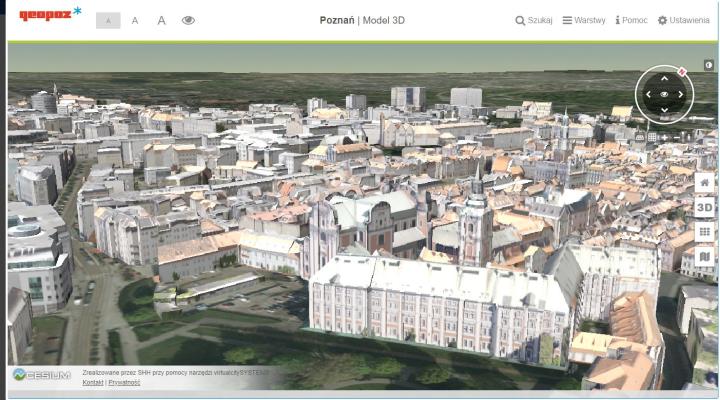Rotate view left using the compass arrow
The width and height of the screenshot is (720, 400).
[648, 94]
